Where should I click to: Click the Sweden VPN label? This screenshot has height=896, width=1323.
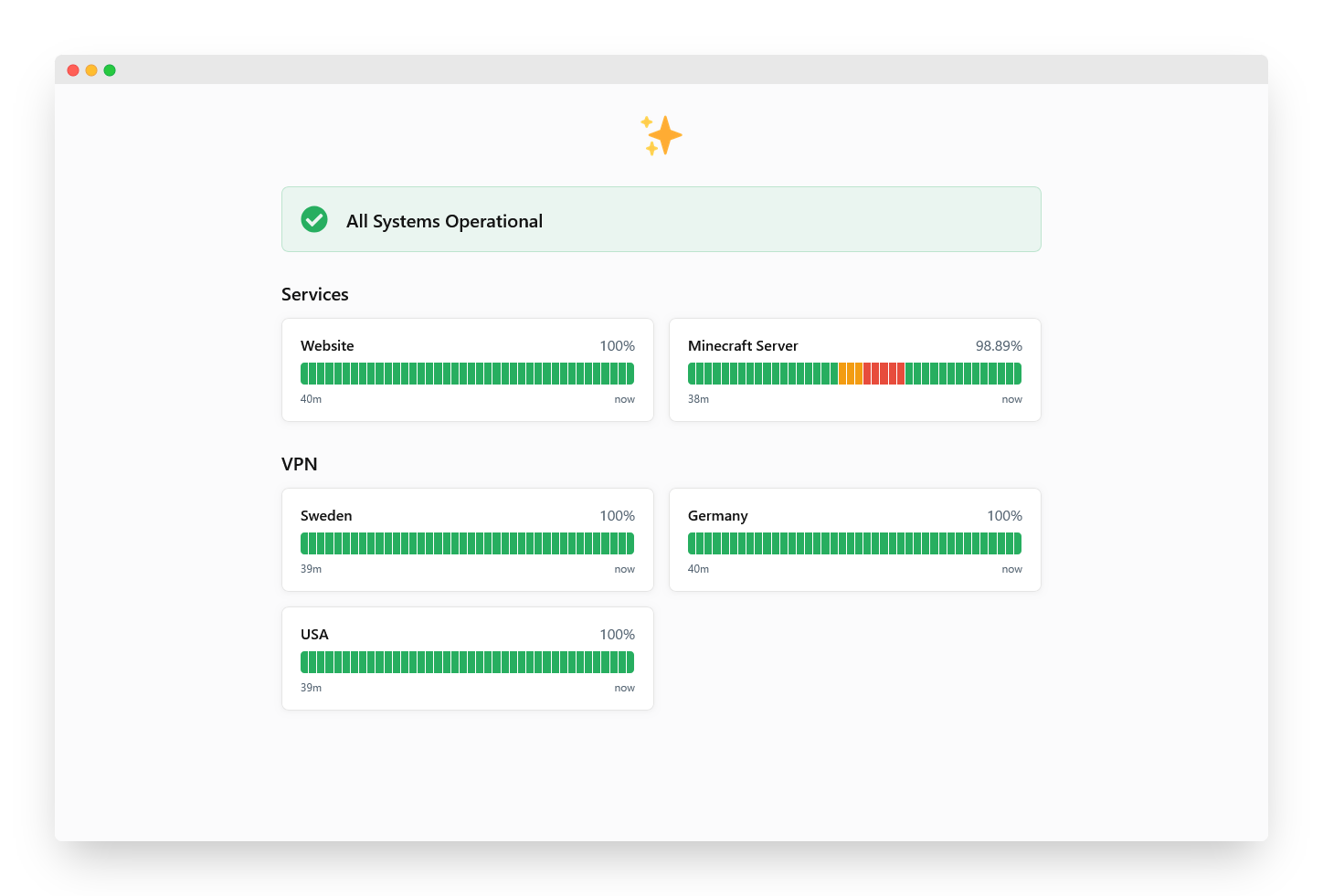pyautogui.click(x=326, y=515)
